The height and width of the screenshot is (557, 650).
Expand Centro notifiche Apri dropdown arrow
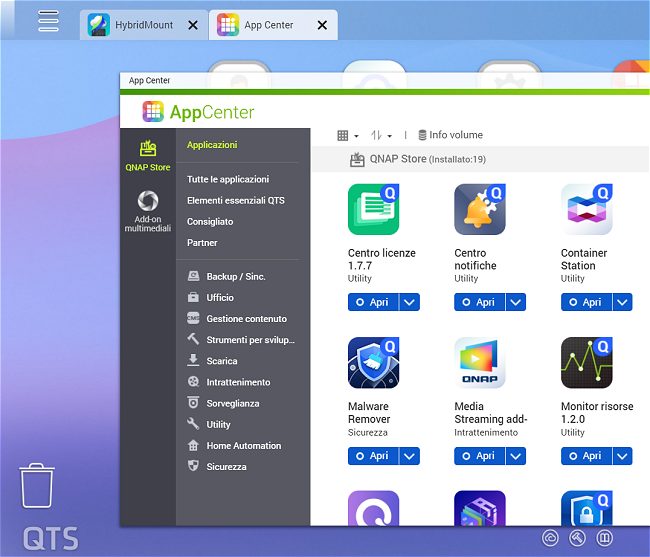click(516, 302)
